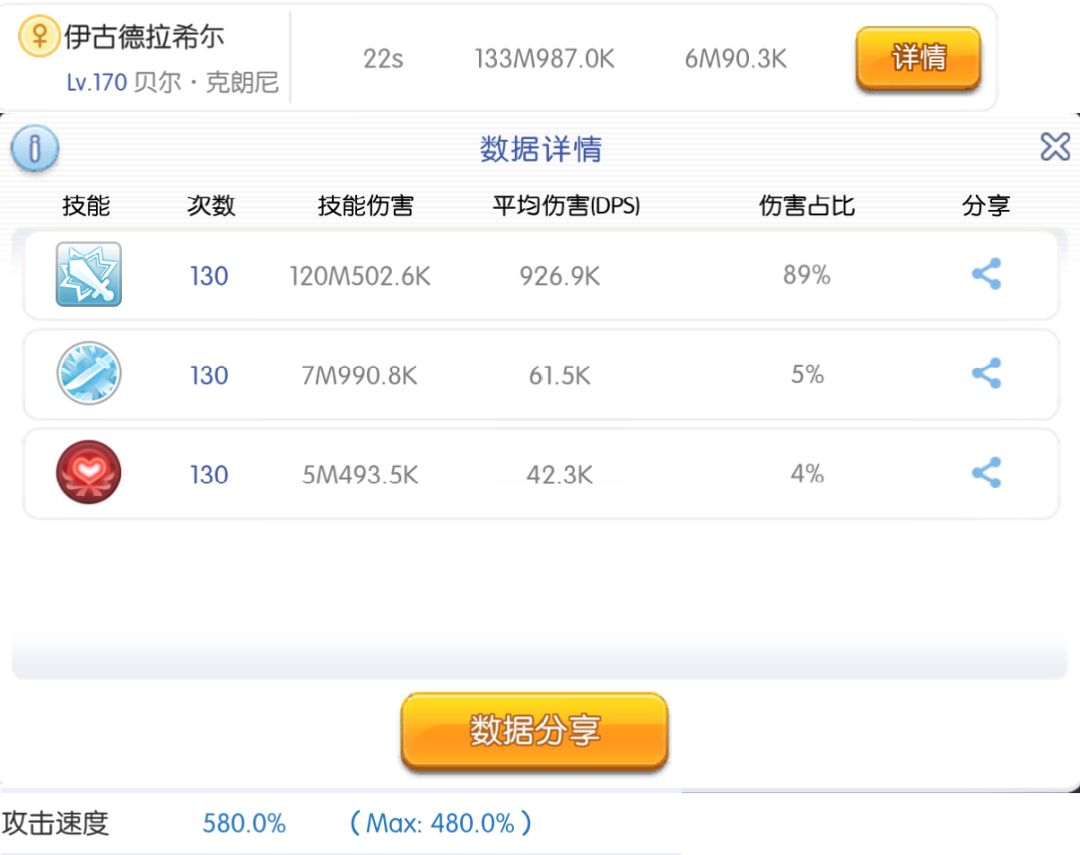Image resolution: width=1080 pixels, height=855 pixels.
Task: Click the 133M987.0K total damage value
Action: click(544, 59)
